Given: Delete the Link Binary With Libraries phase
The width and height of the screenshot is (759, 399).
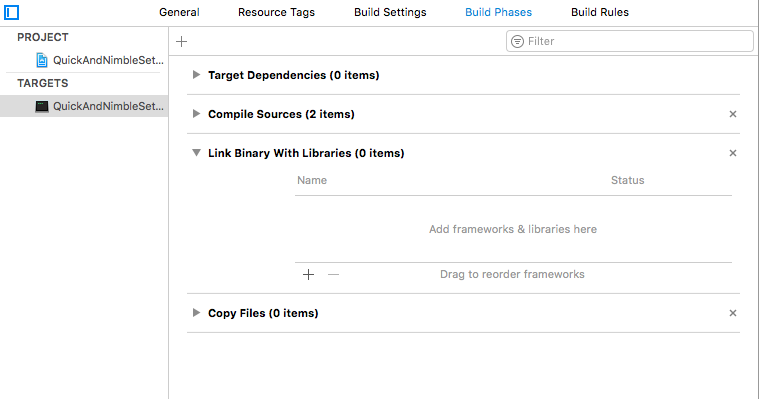Looking at the screenshot, I should [733, 153].
